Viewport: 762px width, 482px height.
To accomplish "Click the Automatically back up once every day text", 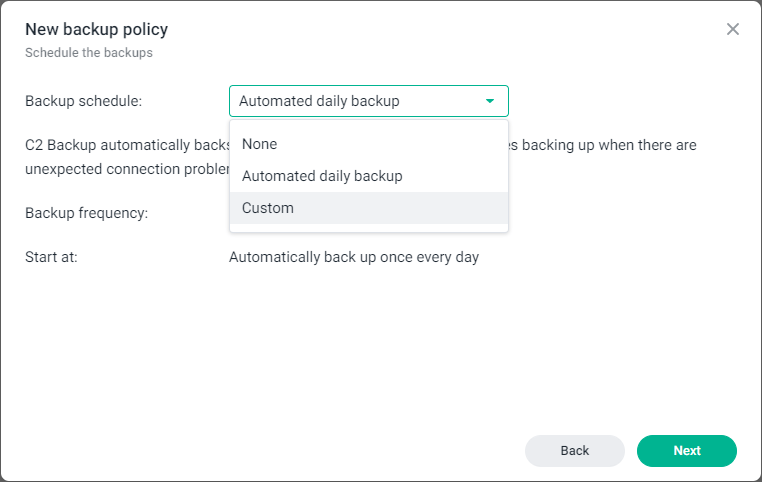I will [354, 257].
